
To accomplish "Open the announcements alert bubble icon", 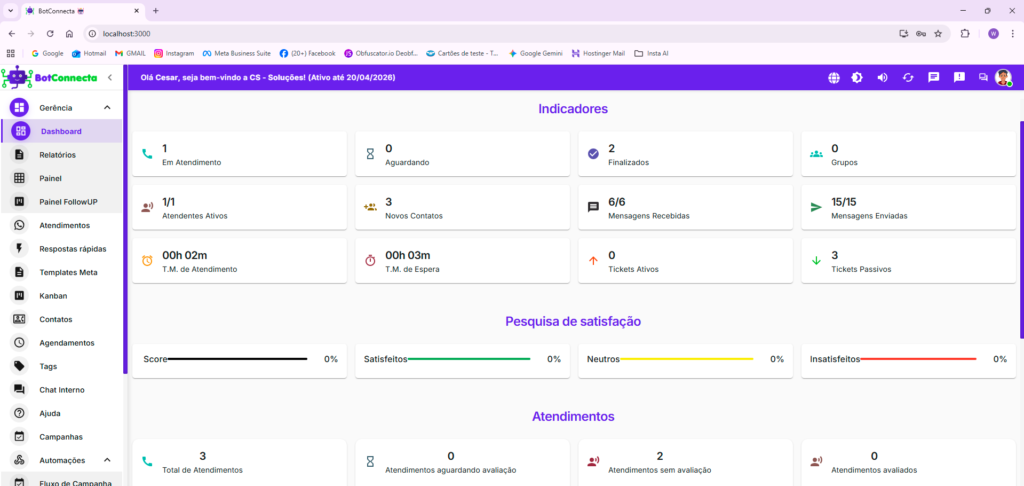I will click(x=959, y=77).
